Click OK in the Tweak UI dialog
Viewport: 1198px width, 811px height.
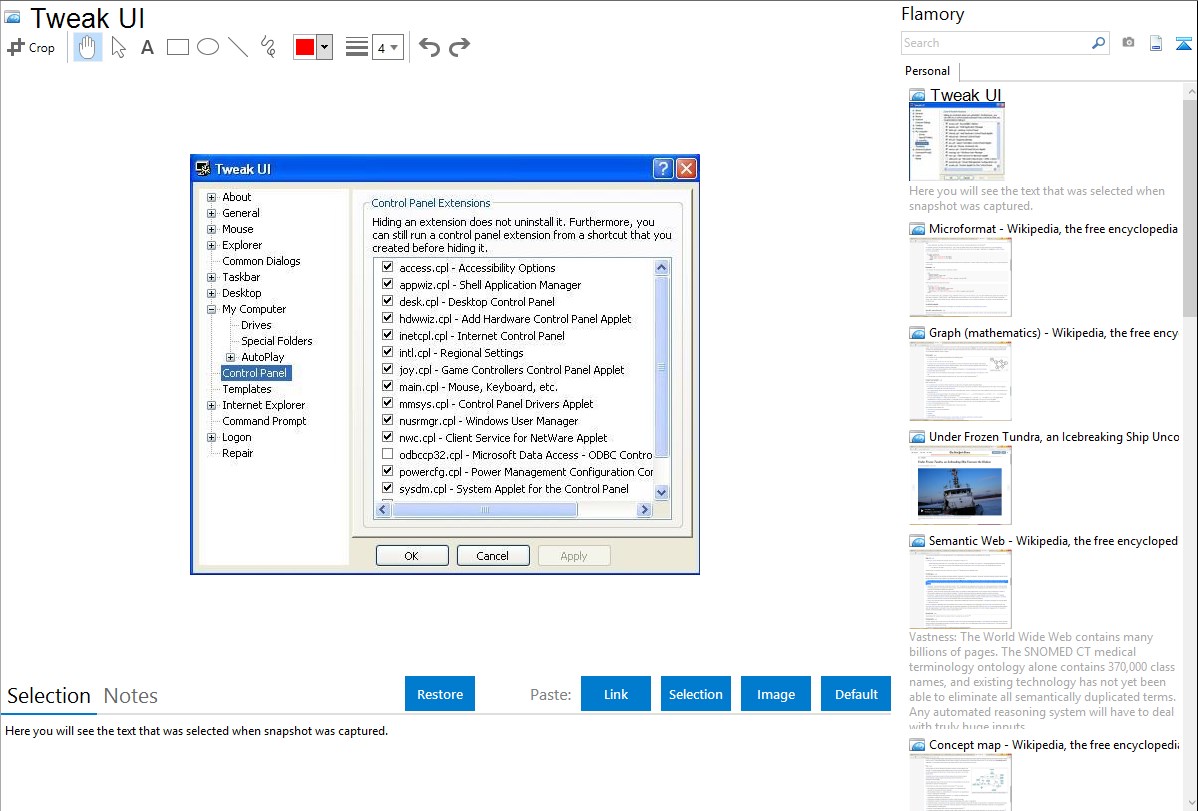(x=412, y=556)
